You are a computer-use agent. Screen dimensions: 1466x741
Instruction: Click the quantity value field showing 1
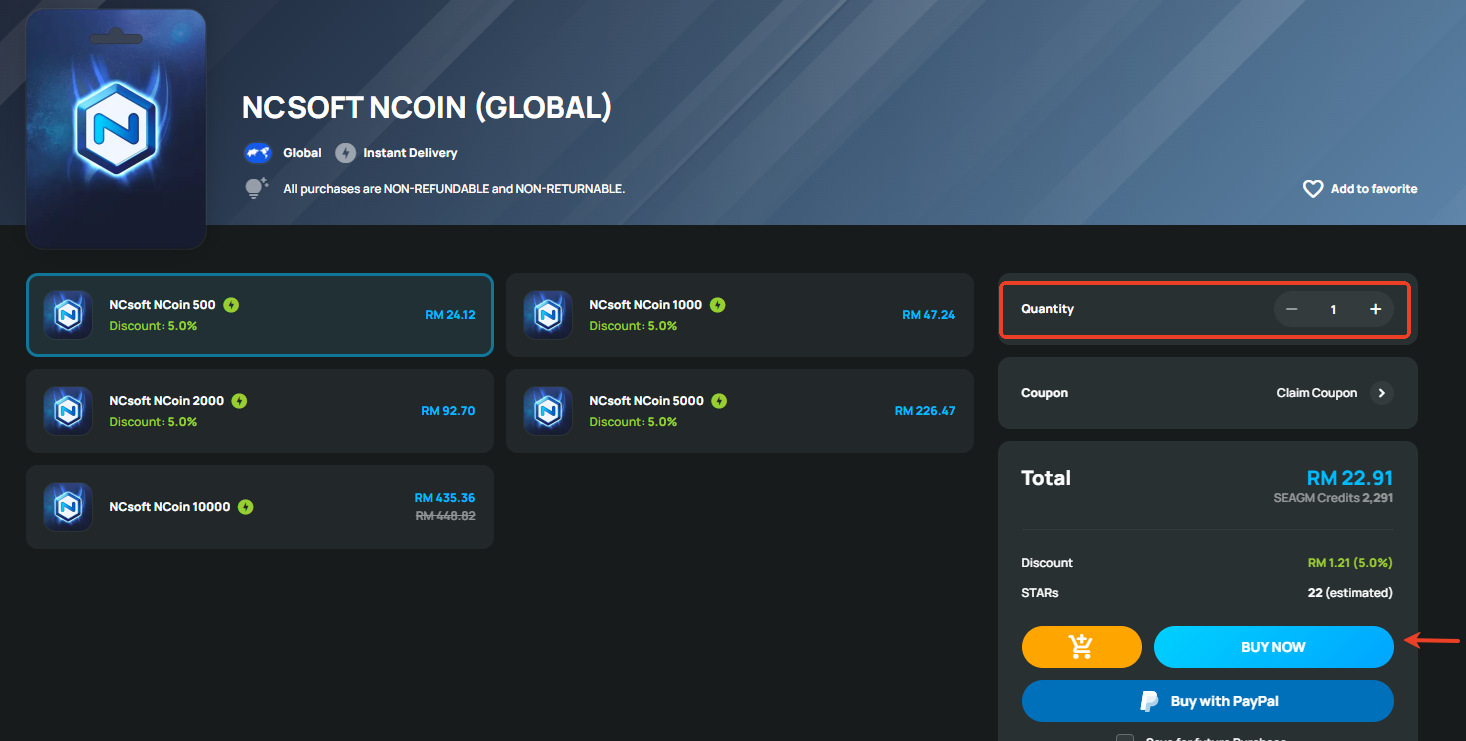point(1333,309)
